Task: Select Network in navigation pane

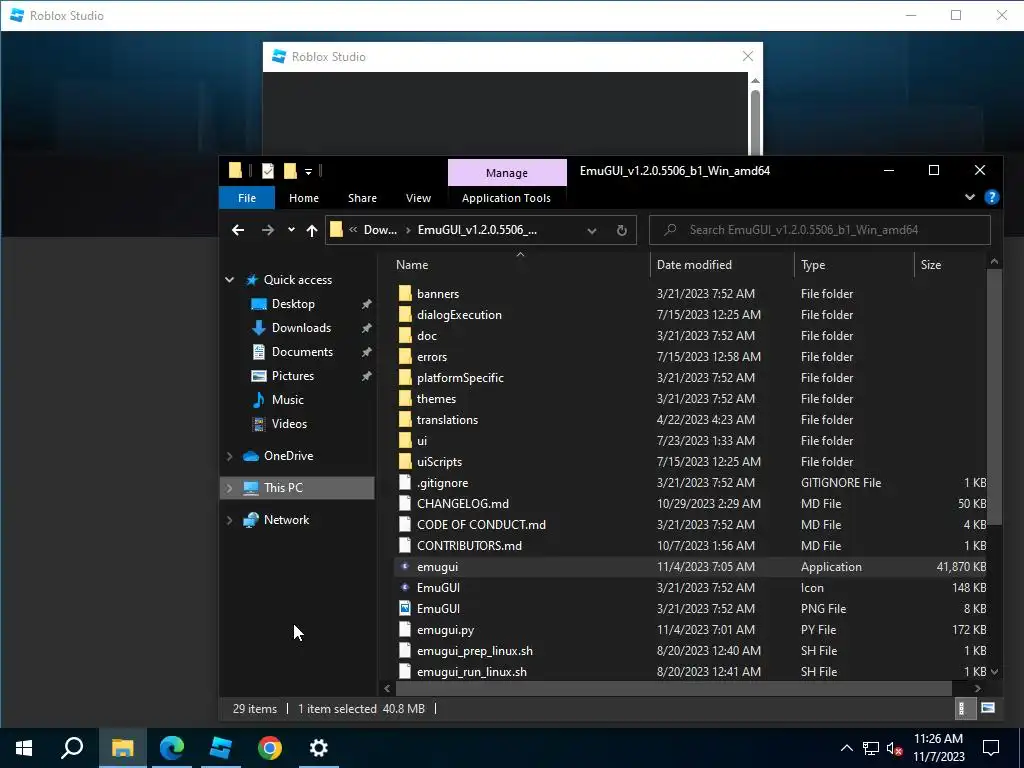Action: (286, 520)
